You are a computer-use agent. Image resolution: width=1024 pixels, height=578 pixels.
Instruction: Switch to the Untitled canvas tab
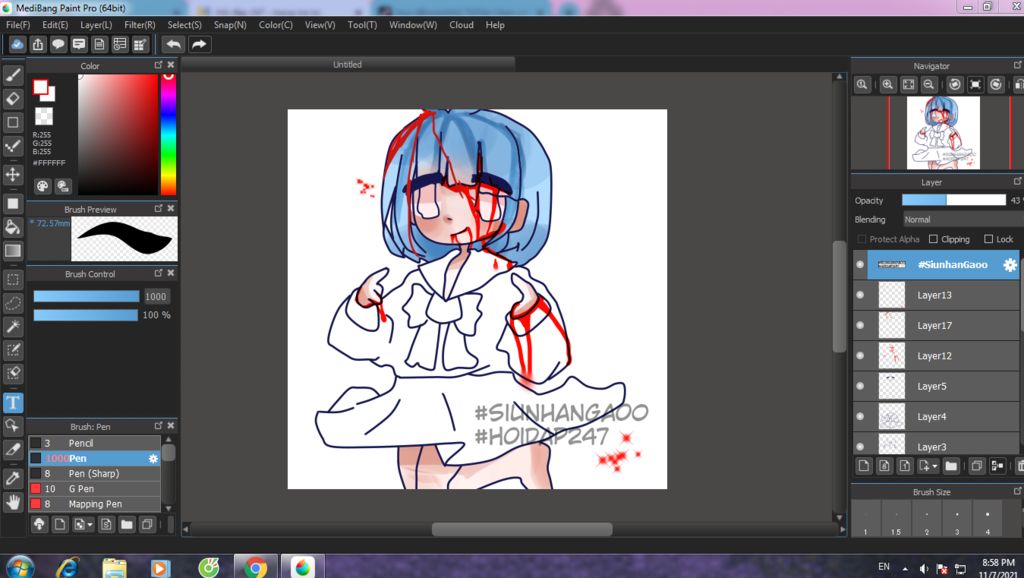(x=347, y=64)
